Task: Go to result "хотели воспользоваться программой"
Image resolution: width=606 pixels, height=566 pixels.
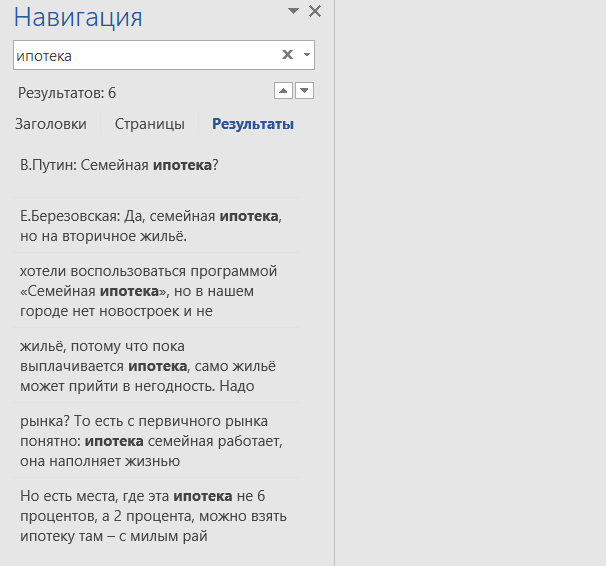Action: coord(150,290)
